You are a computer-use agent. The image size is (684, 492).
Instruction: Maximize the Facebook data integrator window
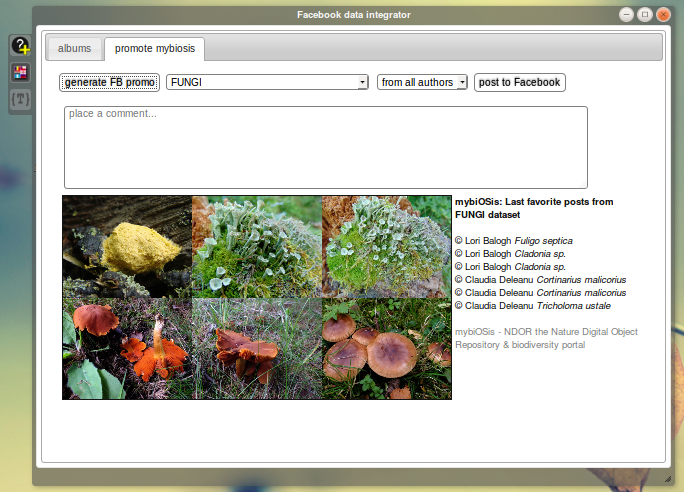[644, 14]
